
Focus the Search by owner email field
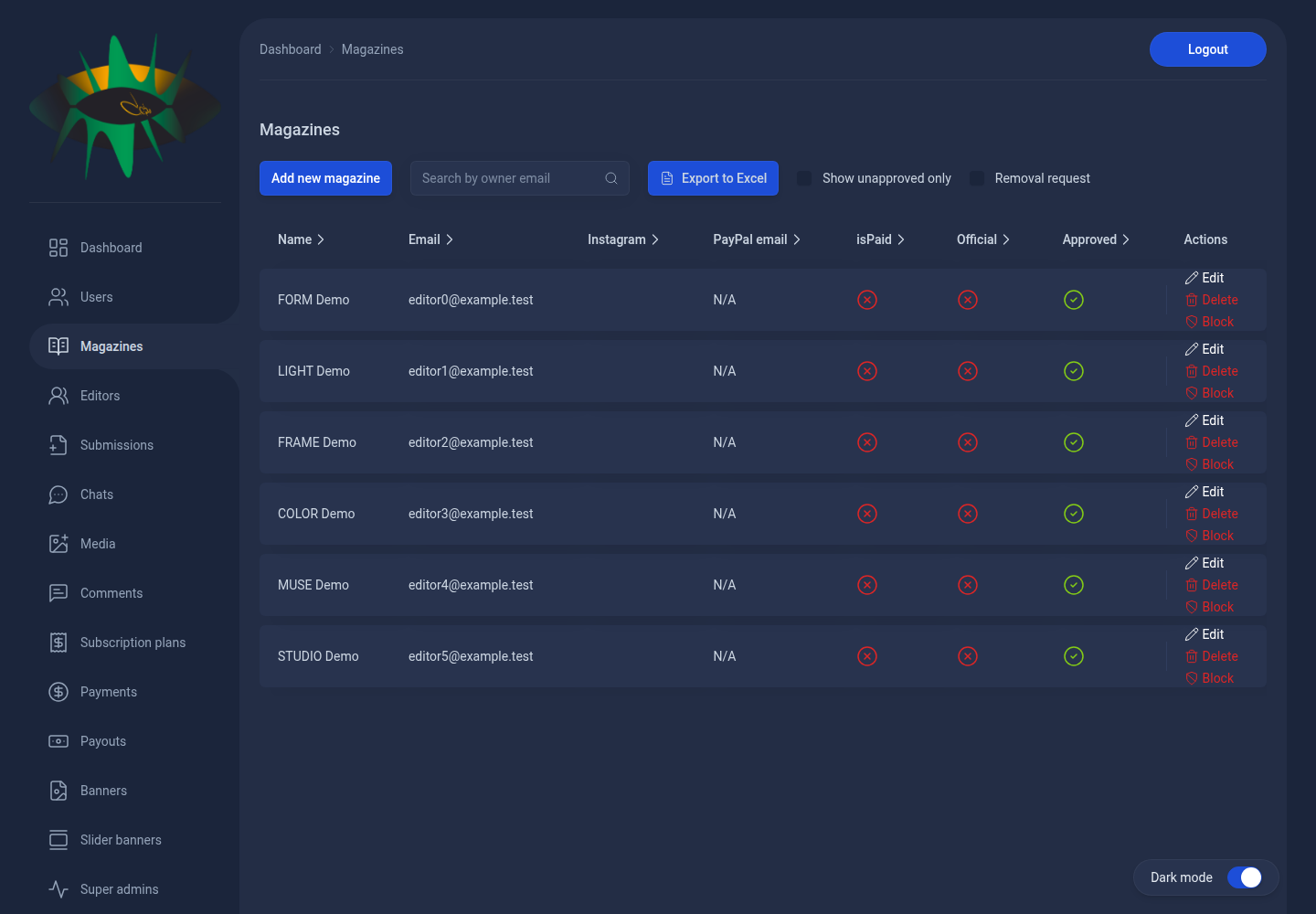520,178
